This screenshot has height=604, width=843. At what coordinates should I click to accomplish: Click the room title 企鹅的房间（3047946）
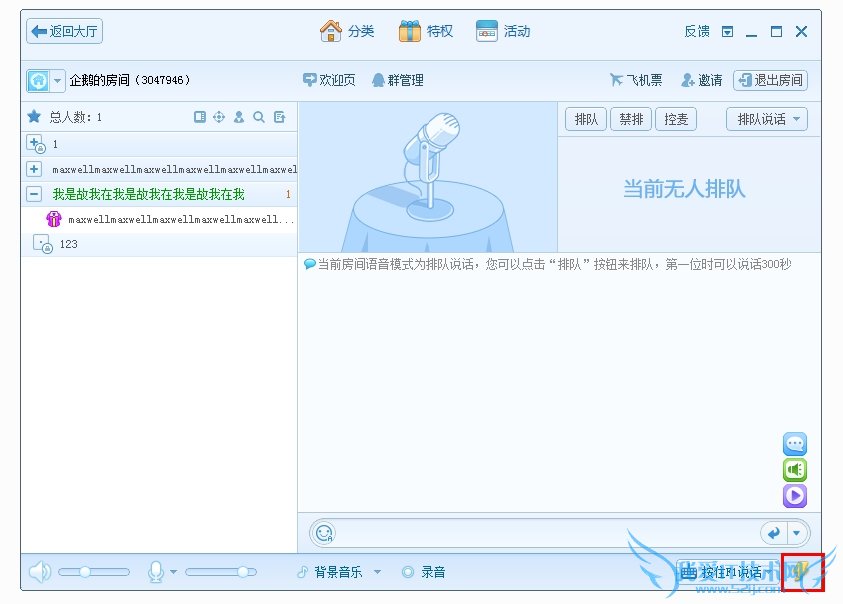[x=130, y=80]
